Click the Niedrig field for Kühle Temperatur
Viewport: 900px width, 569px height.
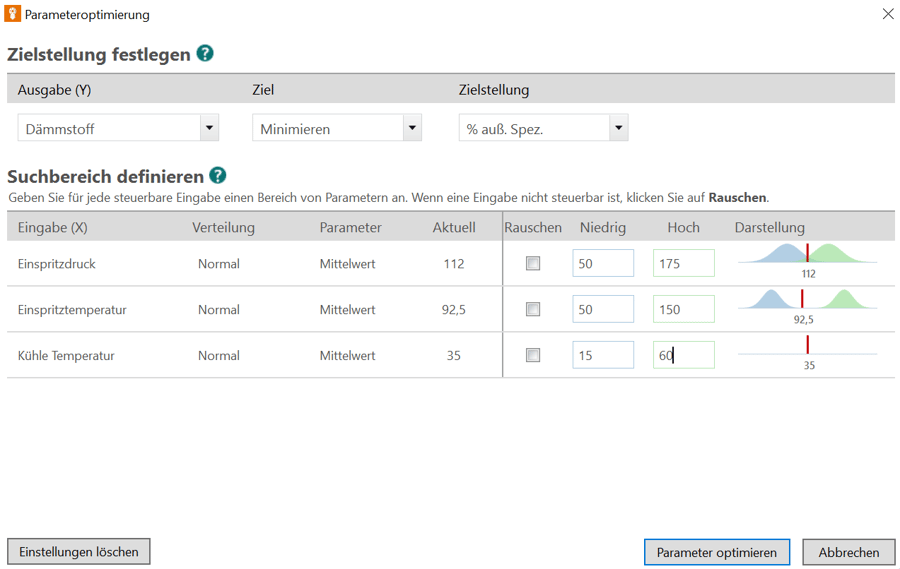pos(603,355)
